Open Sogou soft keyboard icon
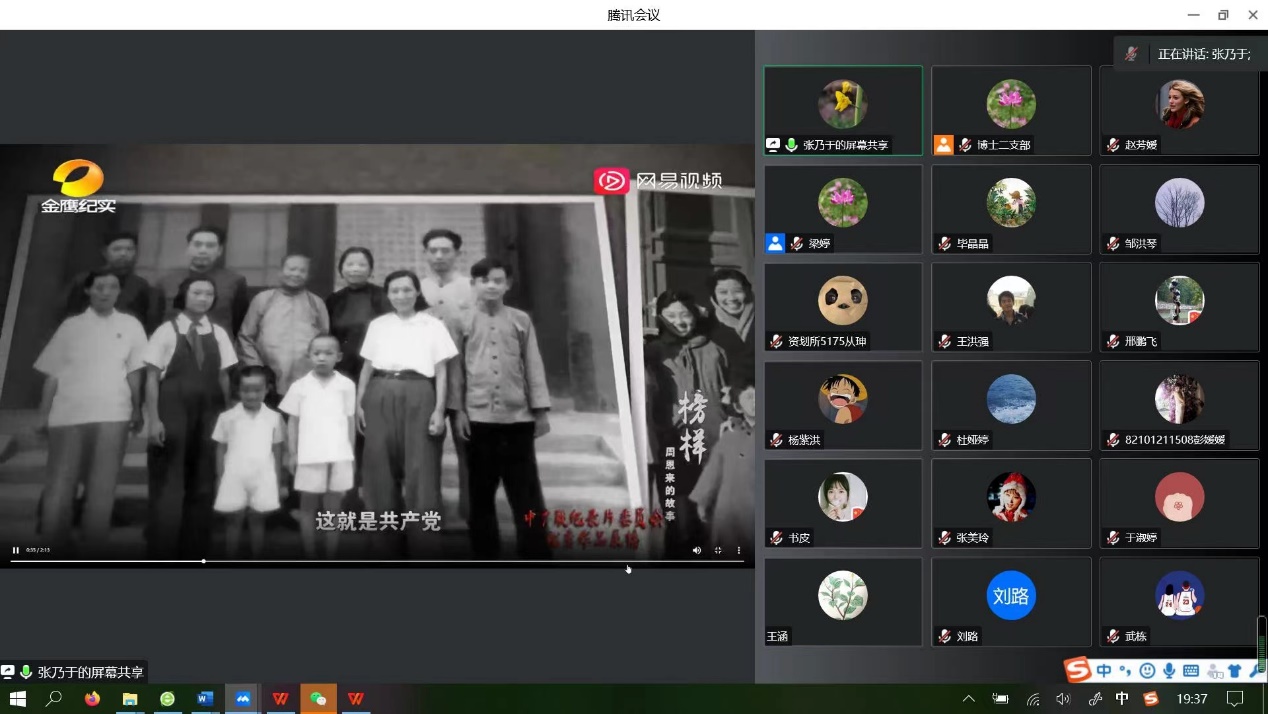The height and width of the screenshot is (714, 1268). click(1191, 670)
